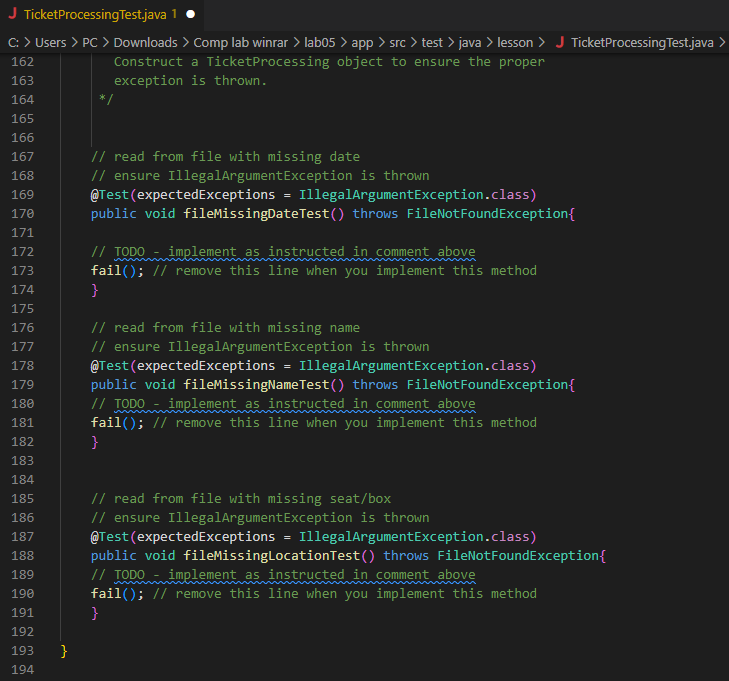
Task: Click the closing class brace on line 193
Action: 64,651
